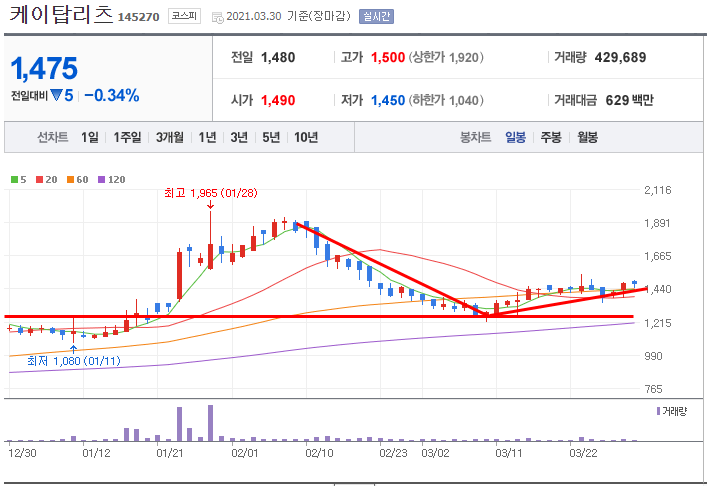Click the 거래대금 value 629 백만
707x486 pixels.
[x=629, y=100]
